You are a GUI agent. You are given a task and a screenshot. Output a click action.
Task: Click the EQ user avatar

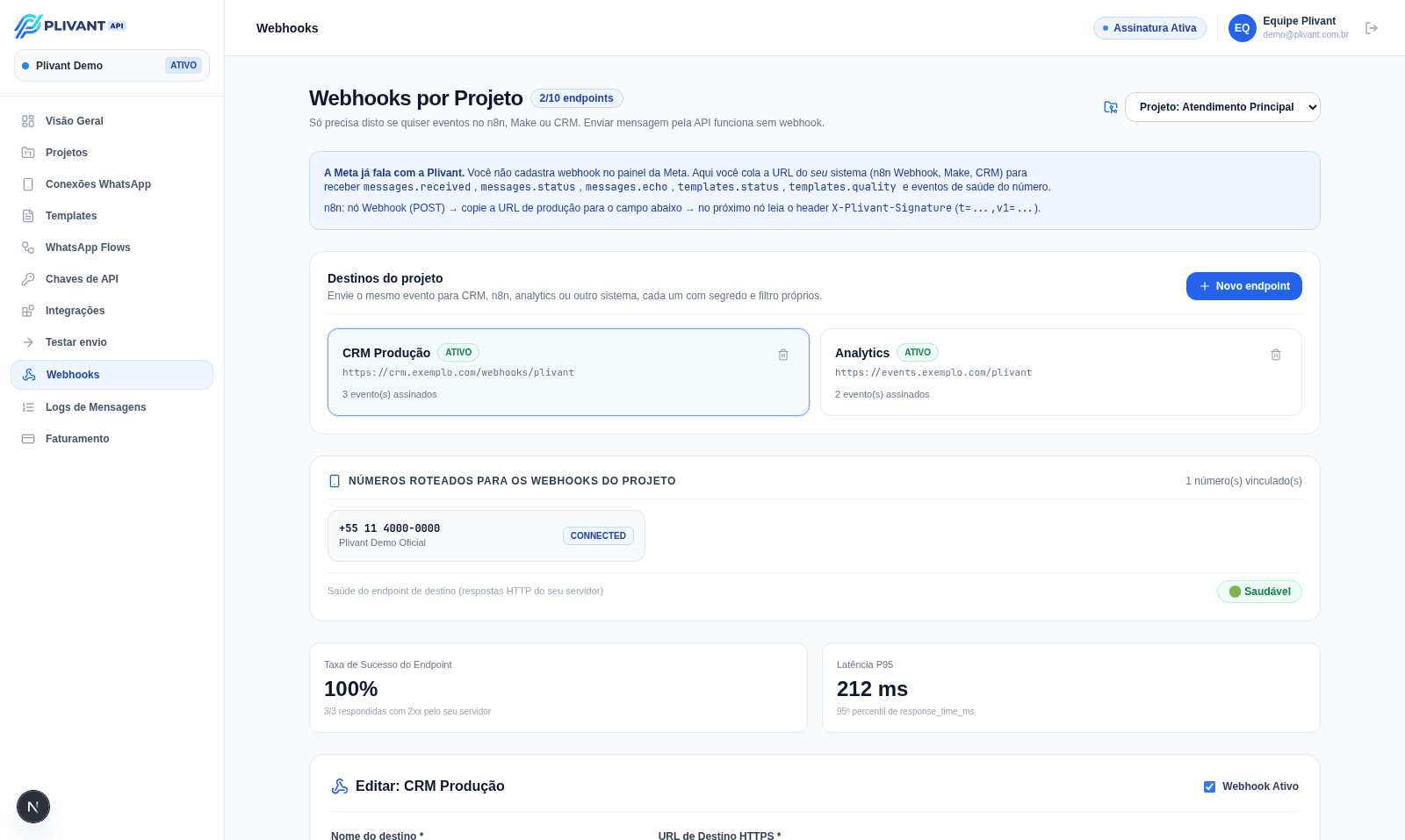pos(1243,28)
